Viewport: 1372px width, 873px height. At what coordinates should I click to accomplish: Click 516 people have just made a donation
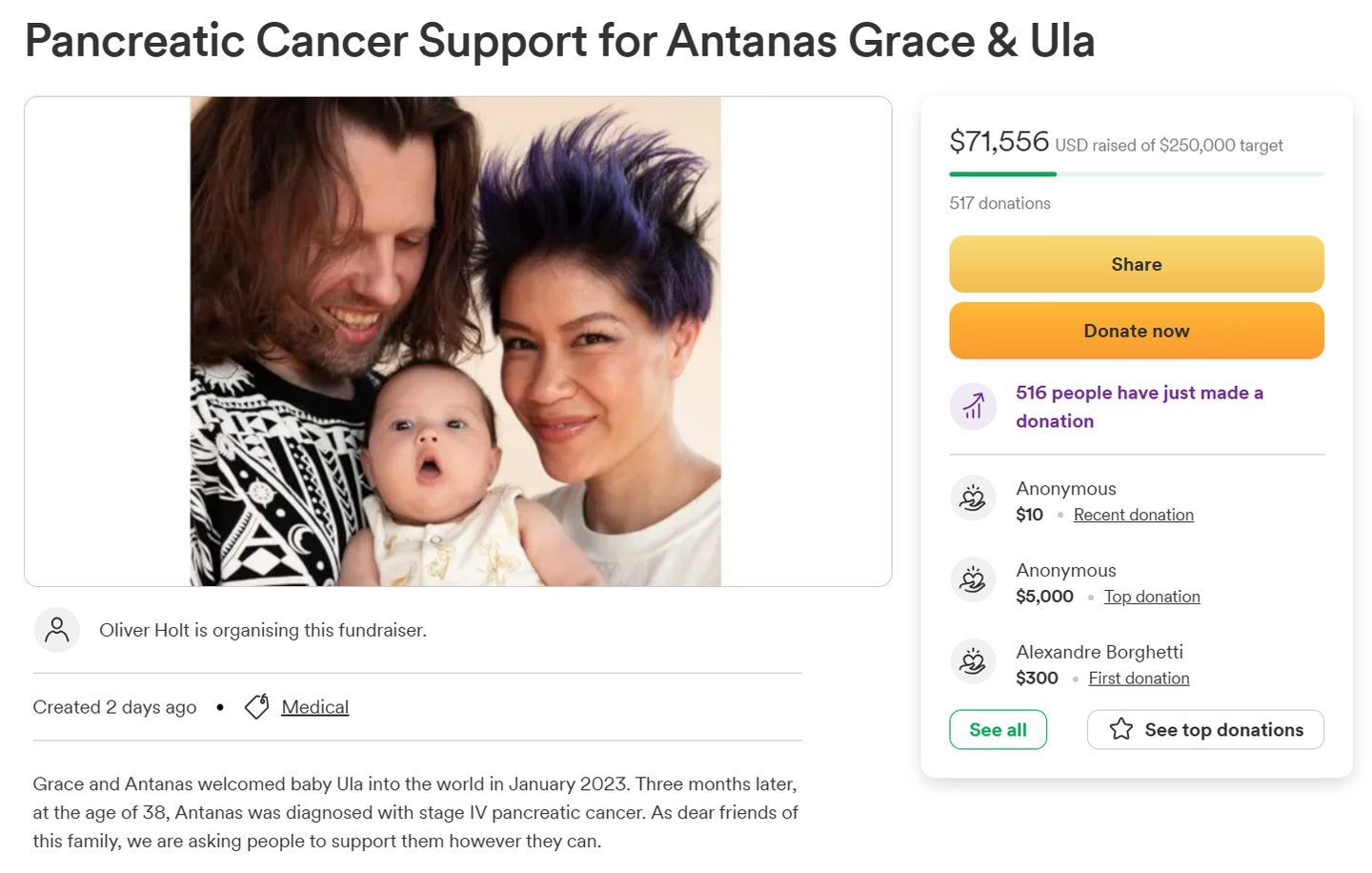click(1140, 407)
